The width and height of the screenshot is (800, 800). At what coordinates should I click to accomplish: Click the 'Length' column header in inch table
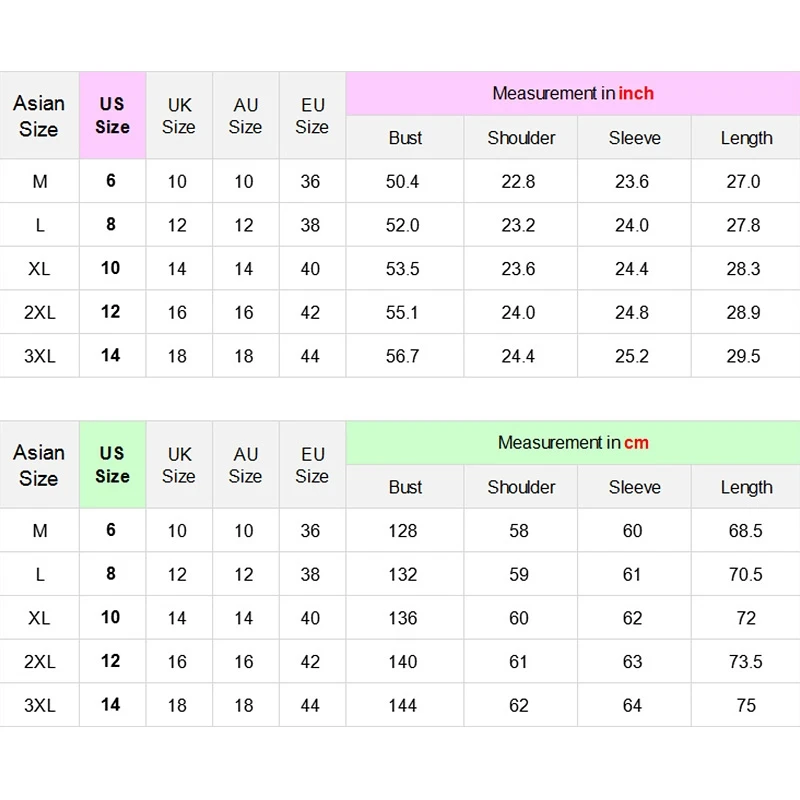[746, 138]
